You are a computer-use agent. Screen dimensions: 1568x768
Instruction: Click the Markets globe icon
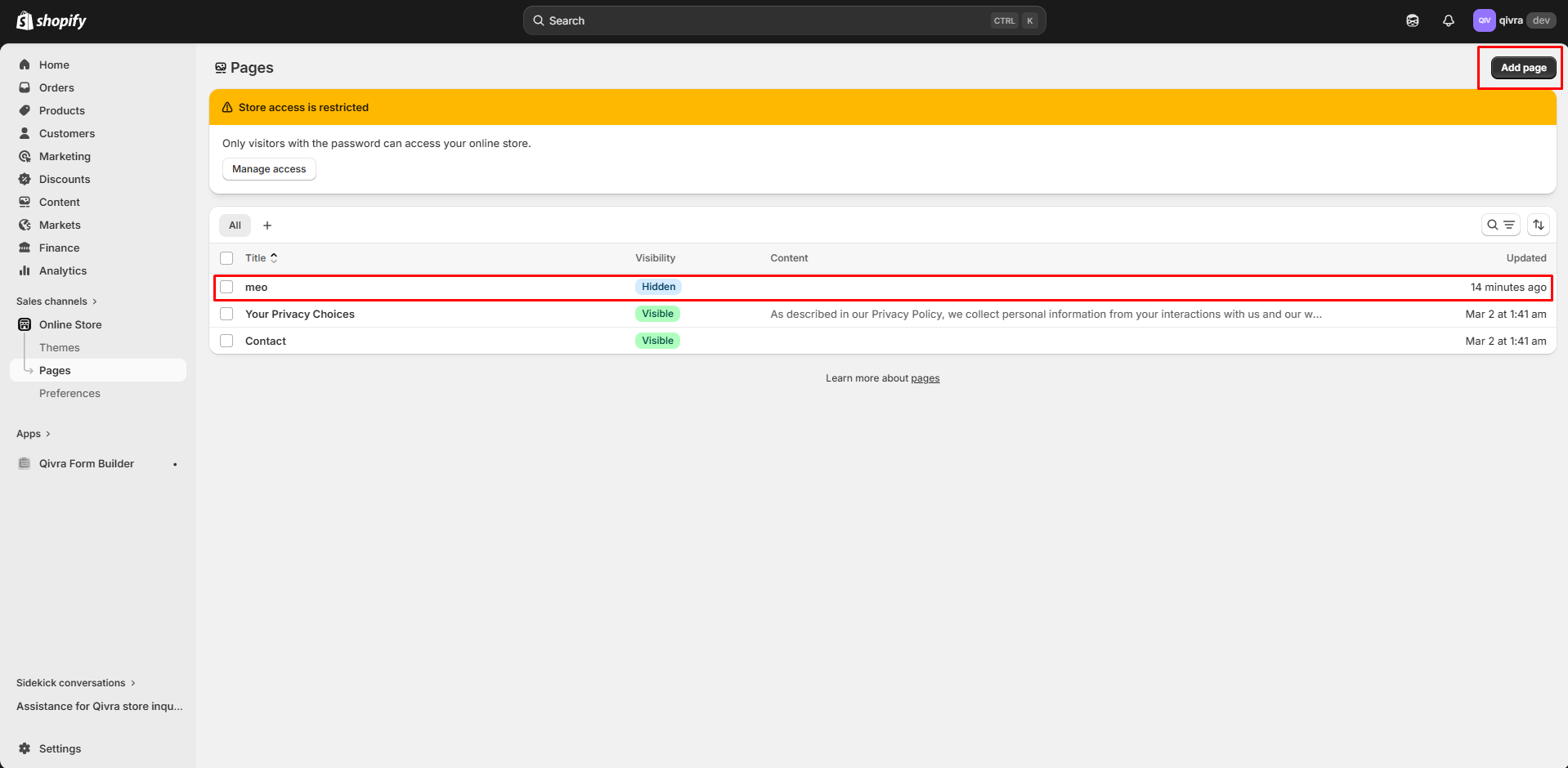coord(25,225)
